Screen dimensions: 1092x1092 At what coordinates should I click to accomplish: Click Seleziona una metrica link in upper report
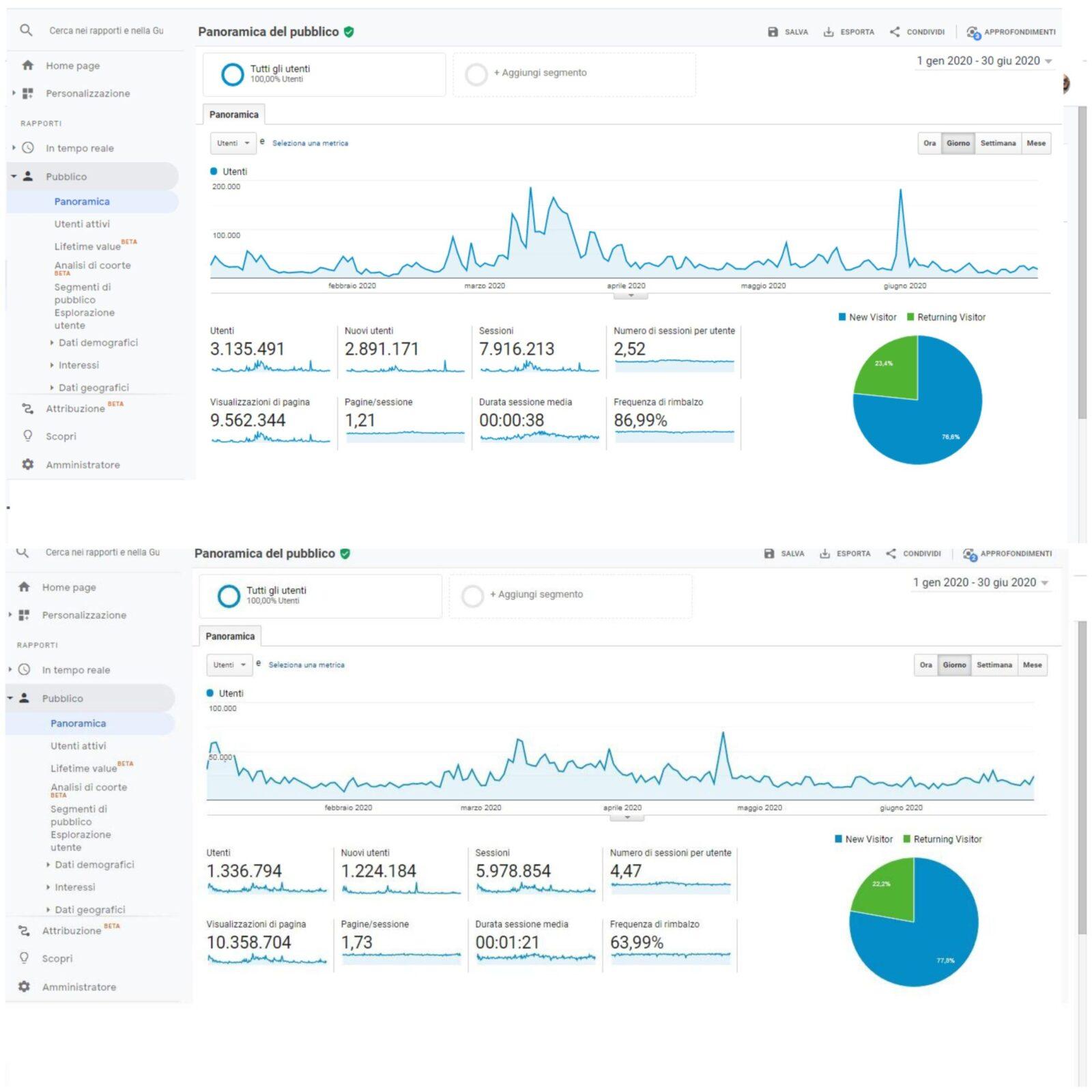click(310, 143)
